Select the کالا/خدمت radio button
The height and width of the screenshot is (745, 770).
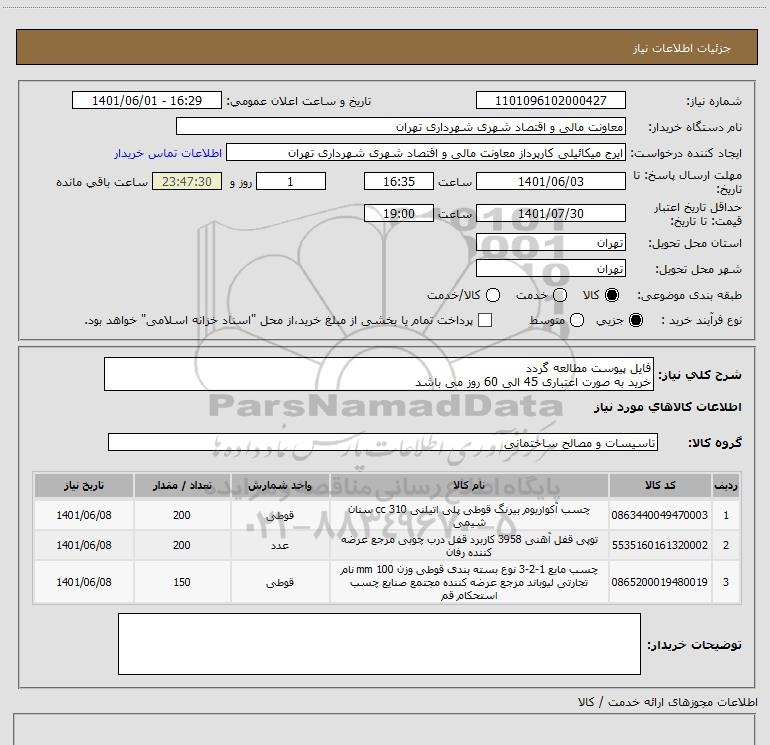point(493,295)
